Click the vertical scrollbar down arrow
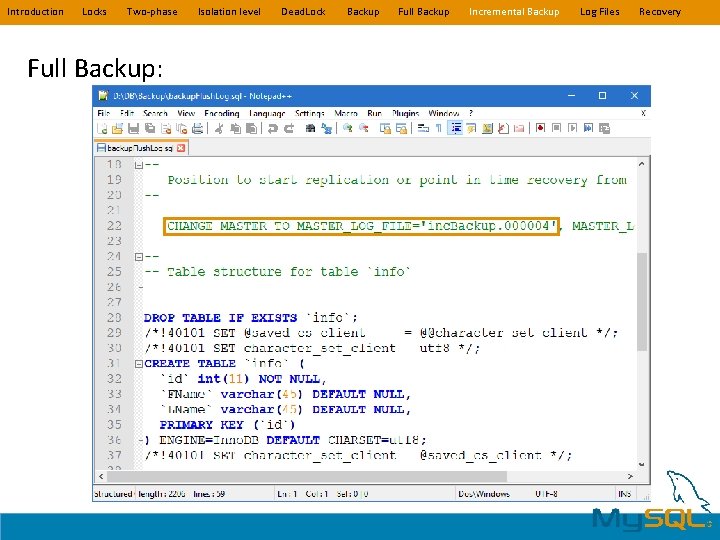The image size is (720, 540). (x=641, y=464)
